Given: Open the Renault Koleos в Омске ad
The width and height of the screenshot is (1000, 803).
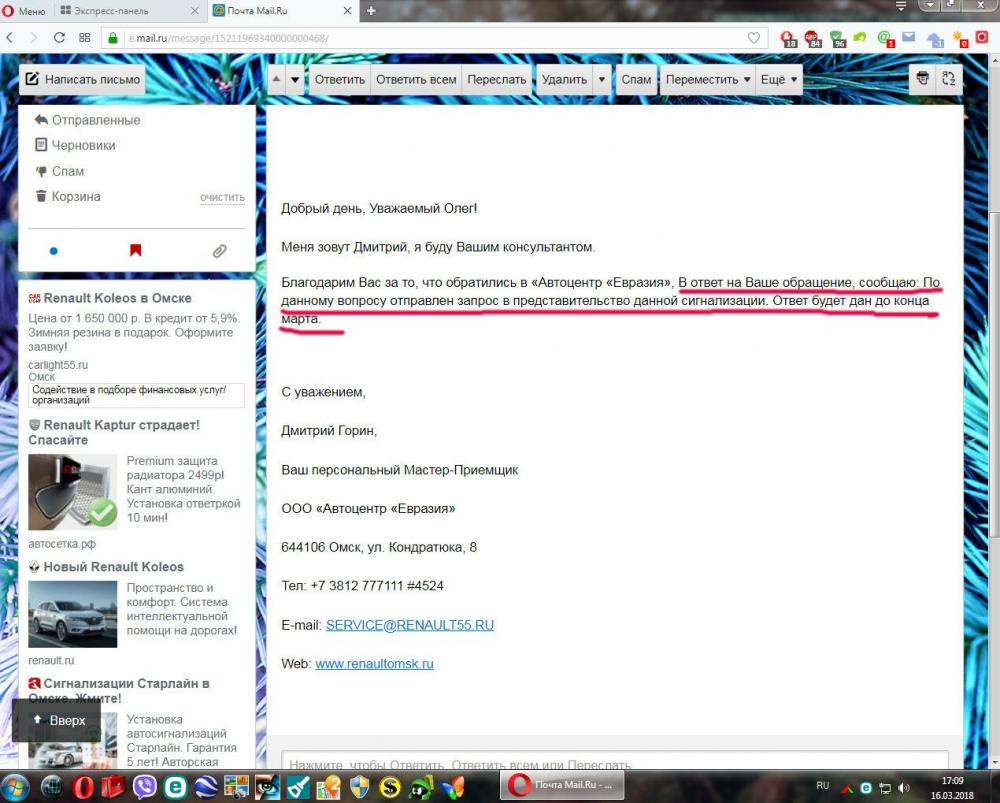Looking at the screenshot, I should pyautogui.click(x=117, y=298).
